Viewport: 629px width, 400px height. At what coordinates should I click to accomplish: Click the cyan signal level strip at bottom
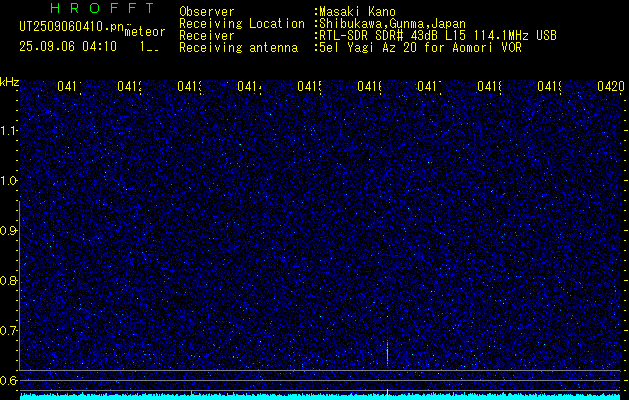[320, 397]
